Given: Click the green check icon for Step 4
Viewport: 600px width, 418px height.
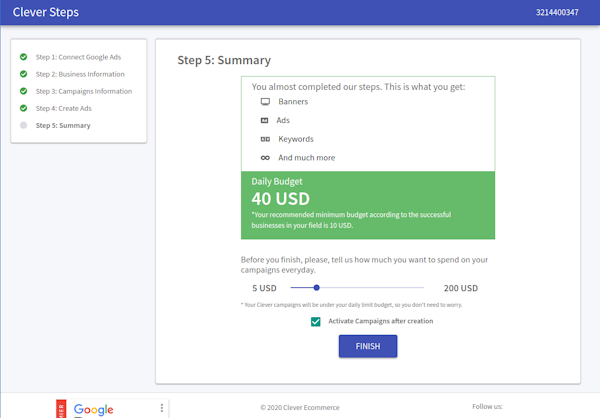Looking at the screenshot, I should [23, 108].
